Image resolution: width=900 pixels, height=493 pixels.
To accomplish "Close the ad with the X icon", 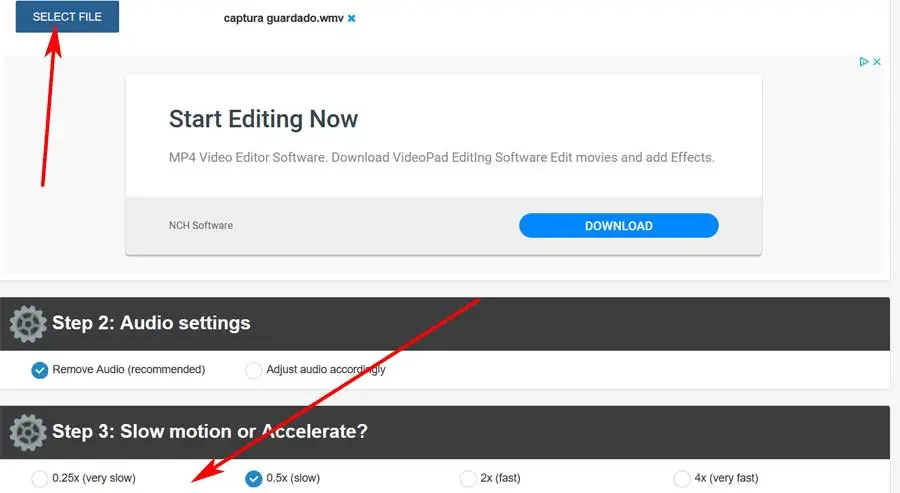I will (x=877, y=62).
